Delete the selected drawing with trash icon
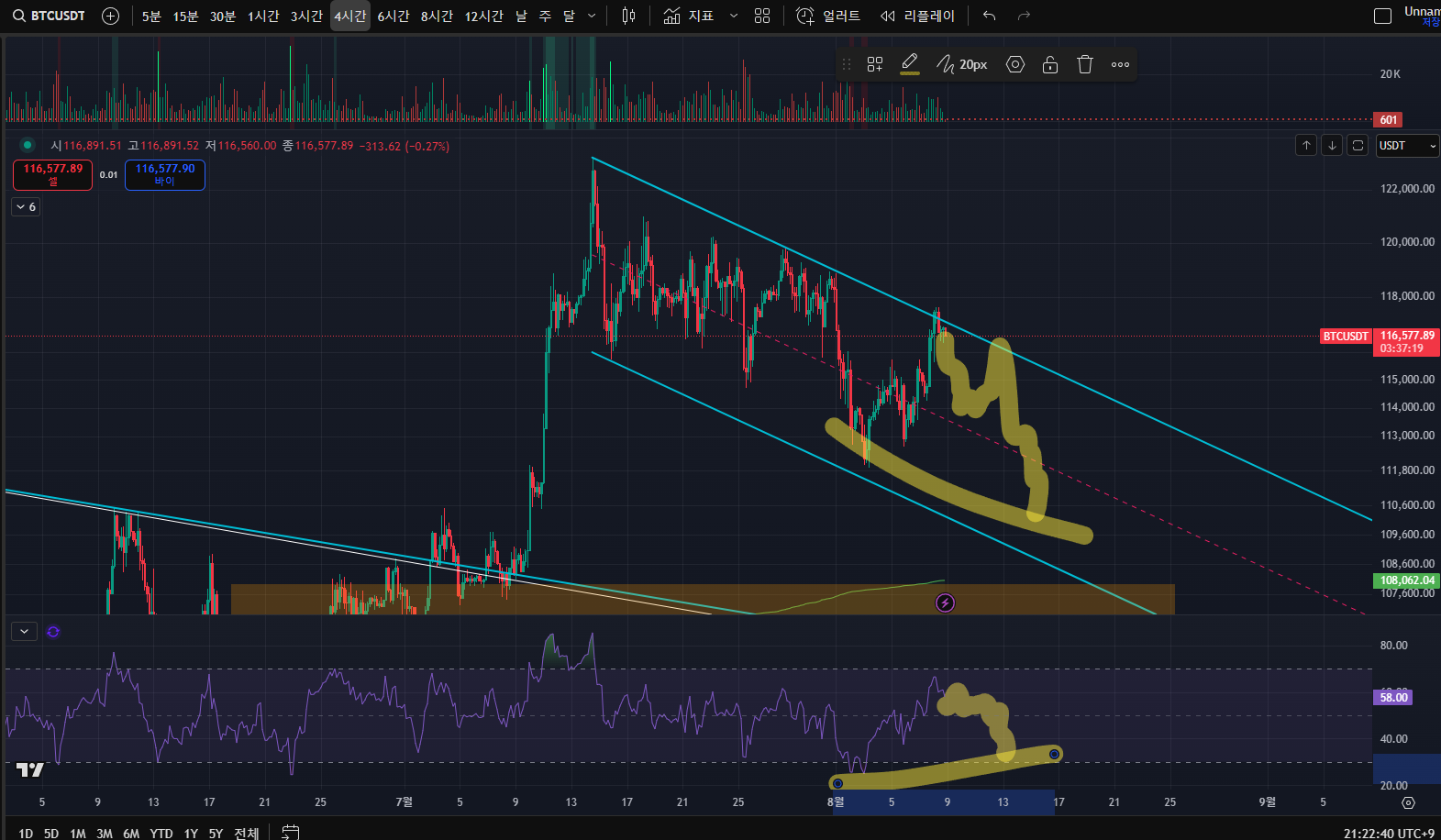This screenshot has width=1441, height=840. click(1085, 64)
